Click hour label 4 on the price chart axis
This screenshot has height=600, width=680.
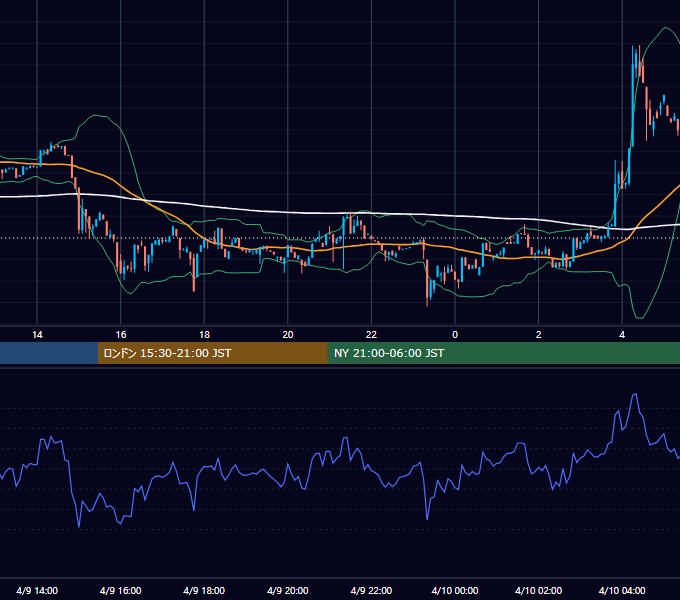tap(622, 335)
